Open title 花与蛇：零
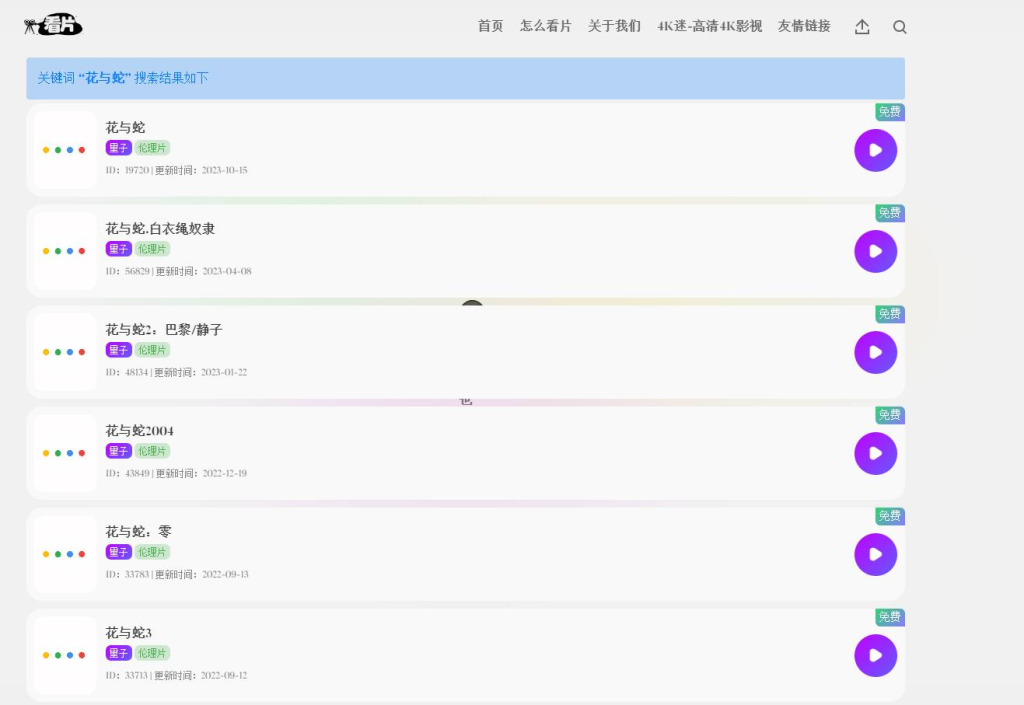This screenshot has width=1024, height=705. coord(138,531)
